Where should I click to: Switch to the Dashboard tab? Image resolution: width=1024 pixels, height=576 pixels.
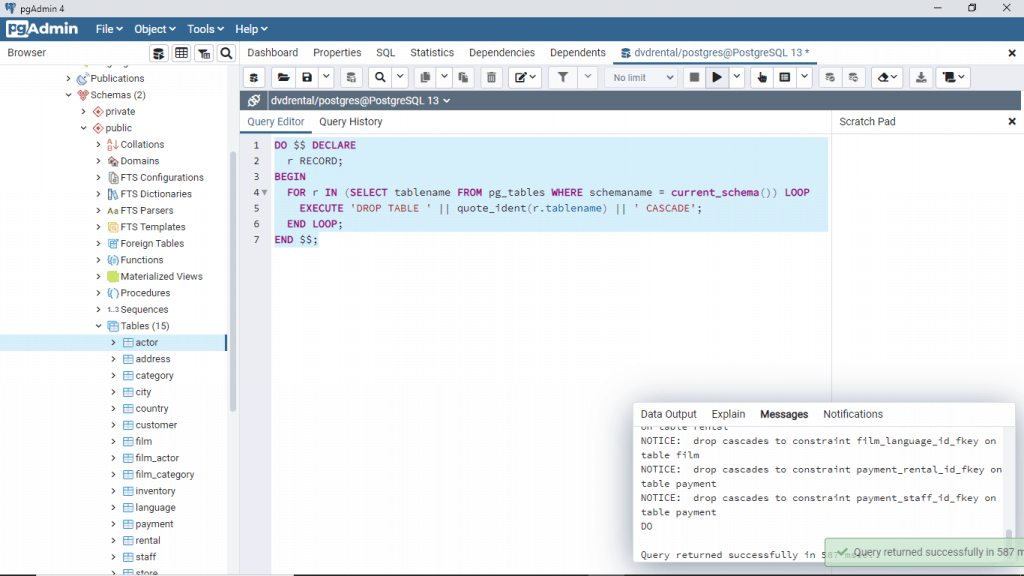click(x=272, y=53)
